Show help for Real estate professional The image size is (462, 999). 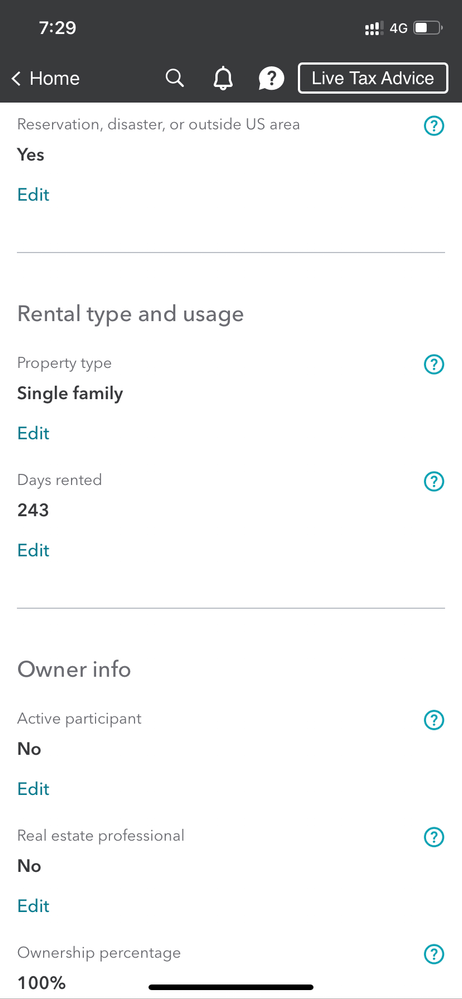point(434,837)
